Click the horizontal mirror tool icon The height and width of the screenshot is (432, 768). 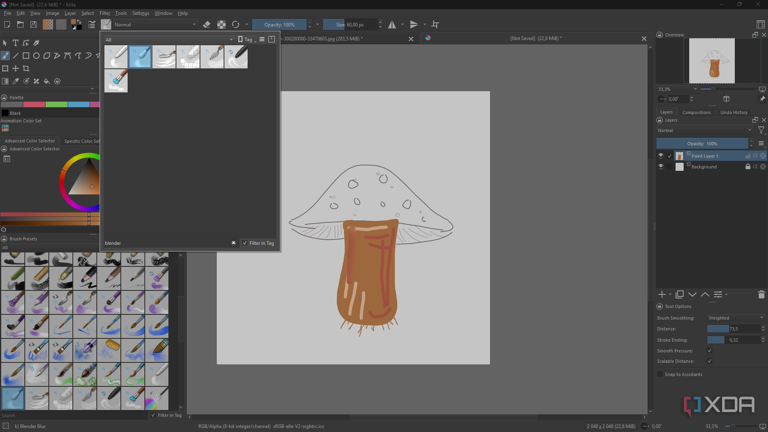393,25
